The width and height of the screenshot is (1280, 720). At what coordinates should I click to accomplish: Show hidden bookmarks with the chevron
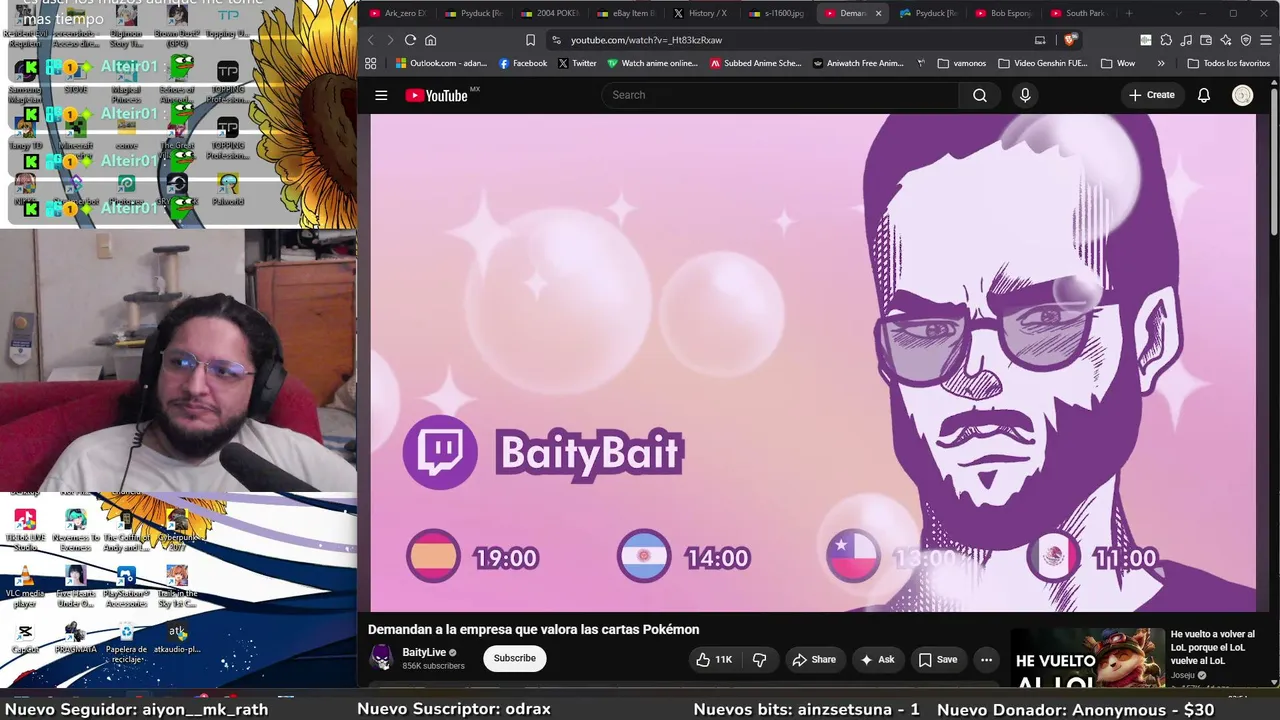pos(1161,63)
